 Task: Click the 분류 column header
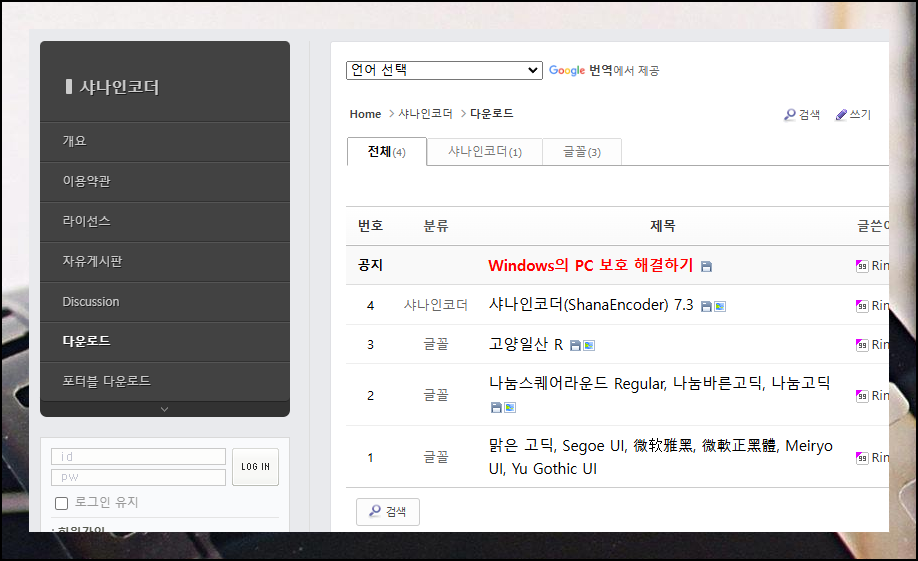436,226
